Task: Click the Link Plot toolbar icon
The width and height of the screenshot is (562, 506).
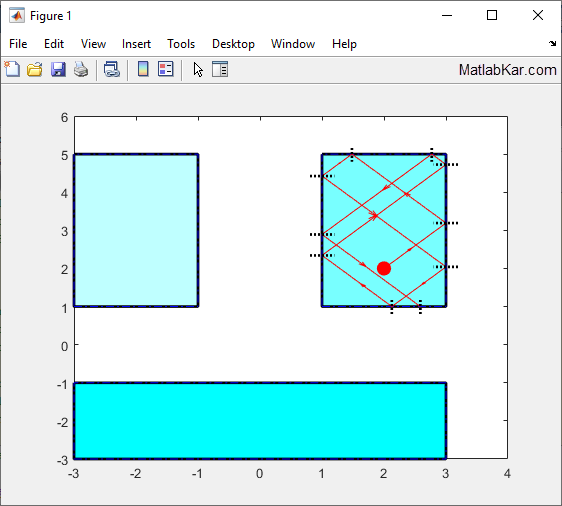Action: (112, 69)
